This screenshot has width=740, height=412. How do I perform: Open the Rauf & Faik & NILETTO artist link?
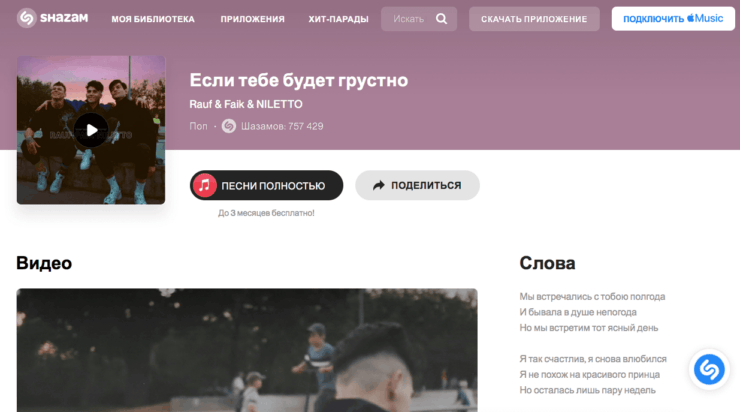coord(246,104)
